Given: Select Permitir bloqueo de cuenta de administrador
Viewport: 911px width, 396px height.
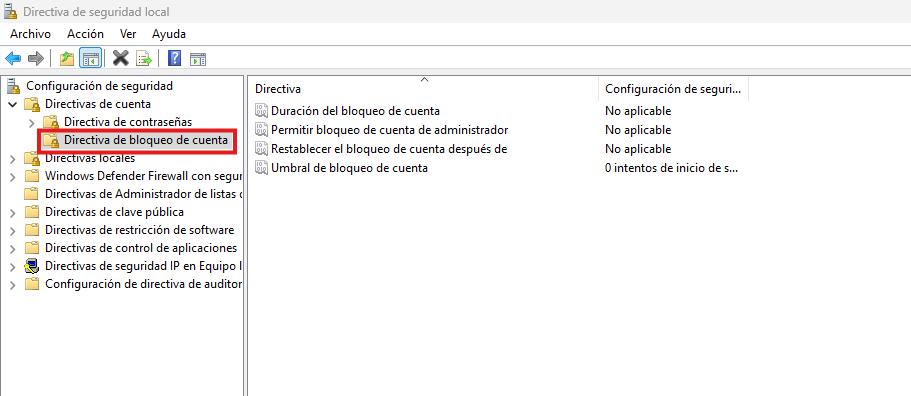Looking at the screenshot, I should pyautogui.click(x=390, y=129).
